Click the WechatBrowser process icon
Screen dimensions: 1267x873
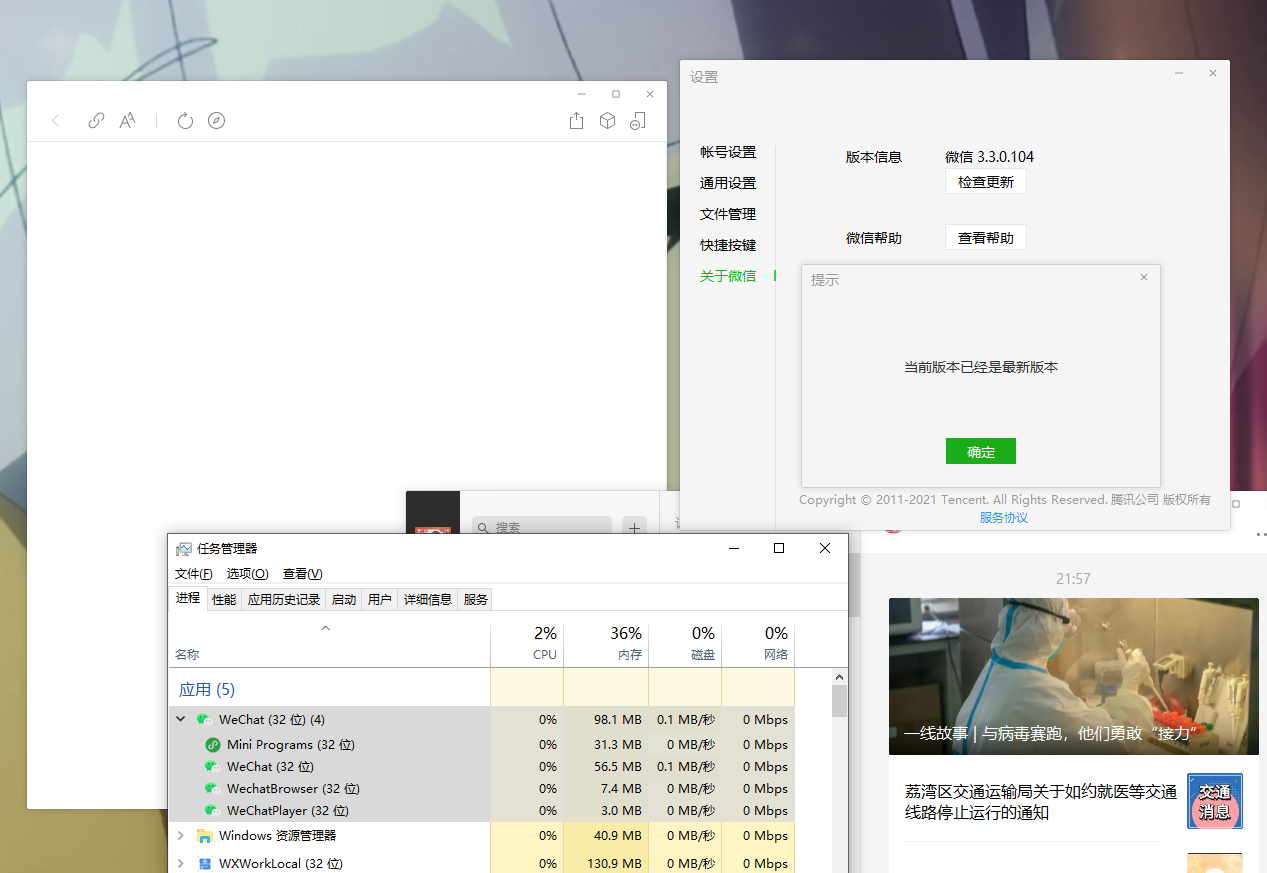click(x=213, y=788)
